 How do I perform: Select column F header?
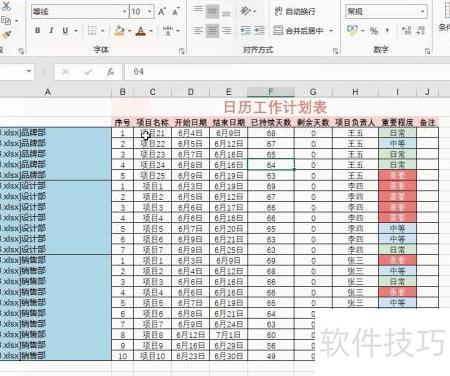[x=271, y=92]
